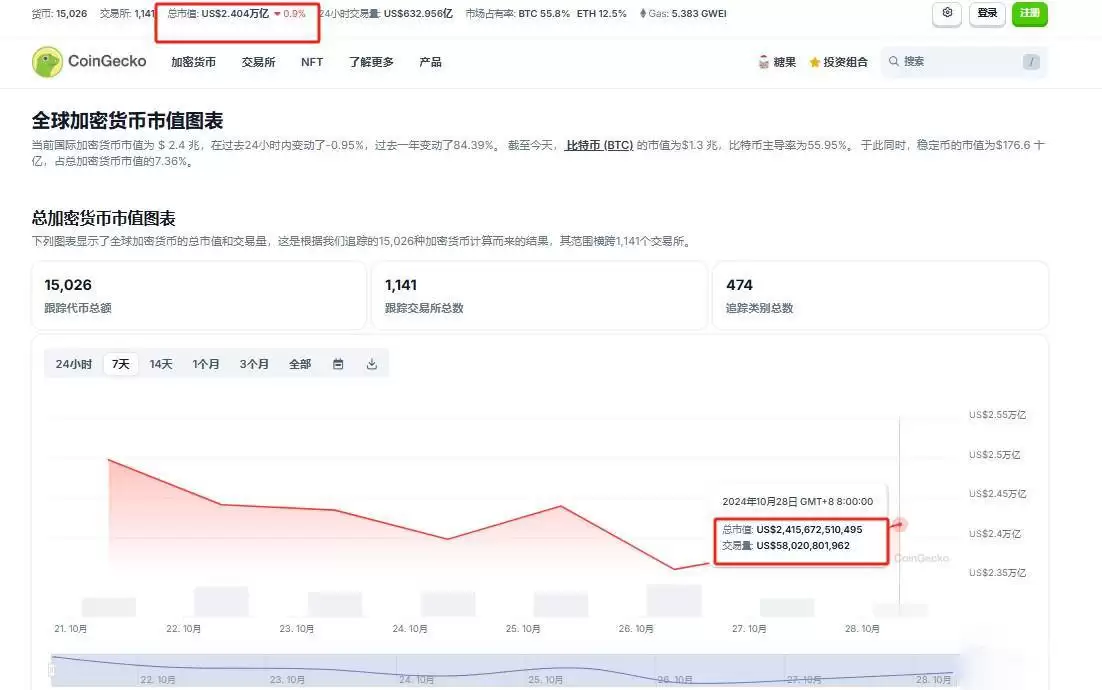Switch chart to 14天 range
Viewport: 1102px width, 690px height.
pyautogui.click(x=161, y=365)
